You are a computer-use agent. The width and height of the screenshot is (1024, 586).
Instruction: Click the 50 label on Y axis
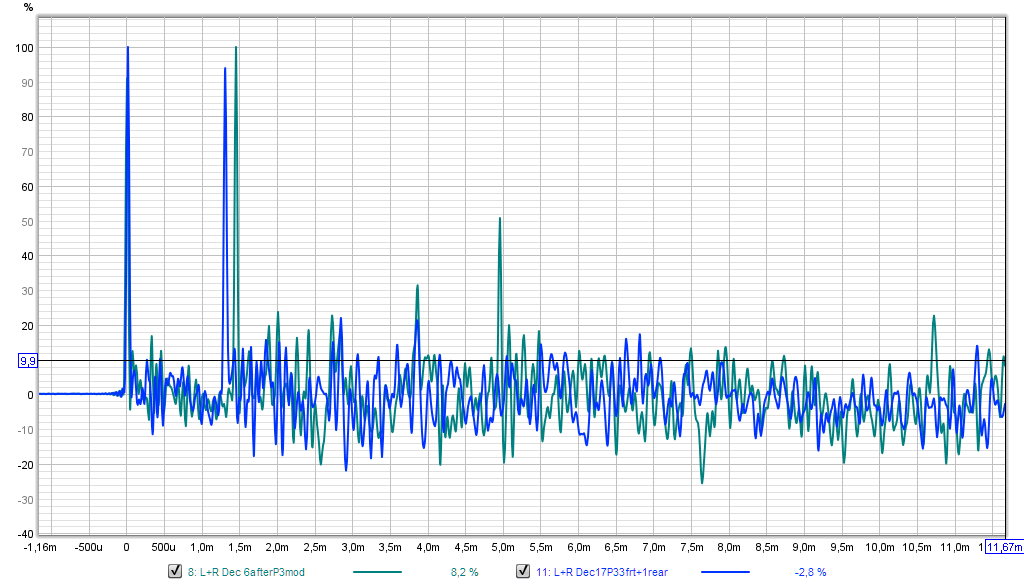[27, 222]
